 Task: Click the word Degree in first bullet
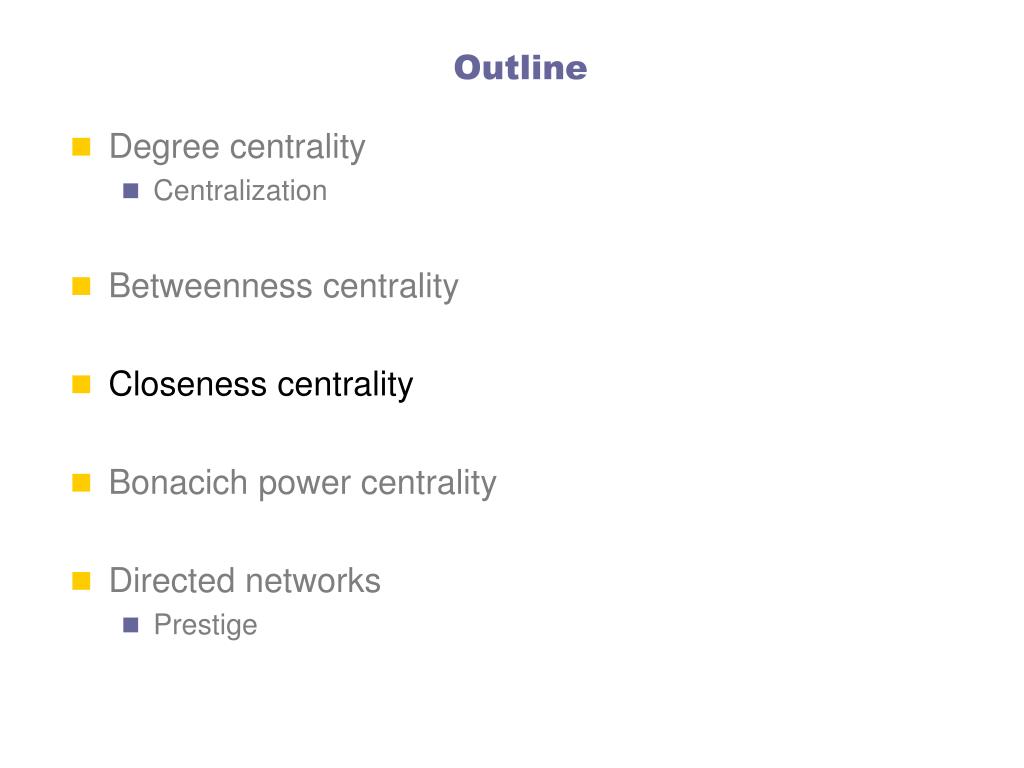(164, 148)
